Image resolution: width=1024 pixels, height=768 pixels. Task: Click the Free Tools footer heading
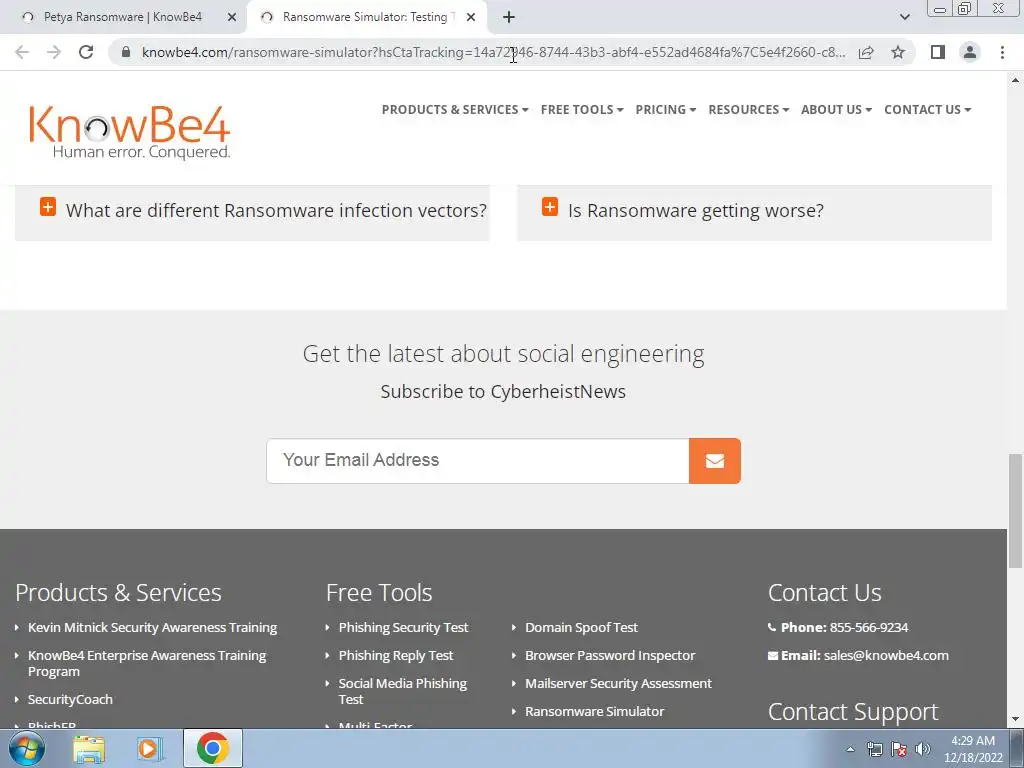point(379,593)
